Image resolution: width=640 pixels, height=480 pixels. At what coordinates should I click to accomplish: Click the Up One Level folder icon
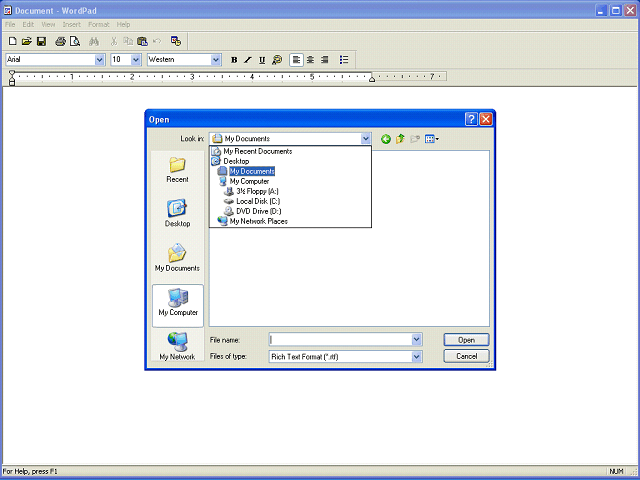[x=400, y=139]
